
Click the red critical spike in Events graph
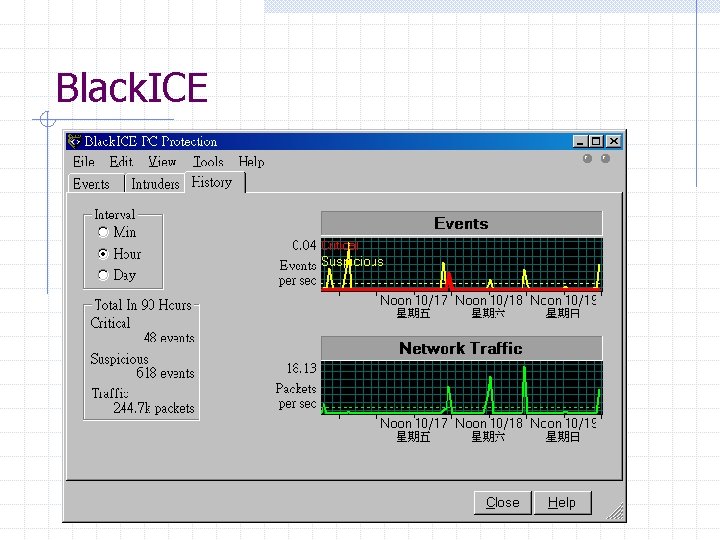(x=450, y=281)
